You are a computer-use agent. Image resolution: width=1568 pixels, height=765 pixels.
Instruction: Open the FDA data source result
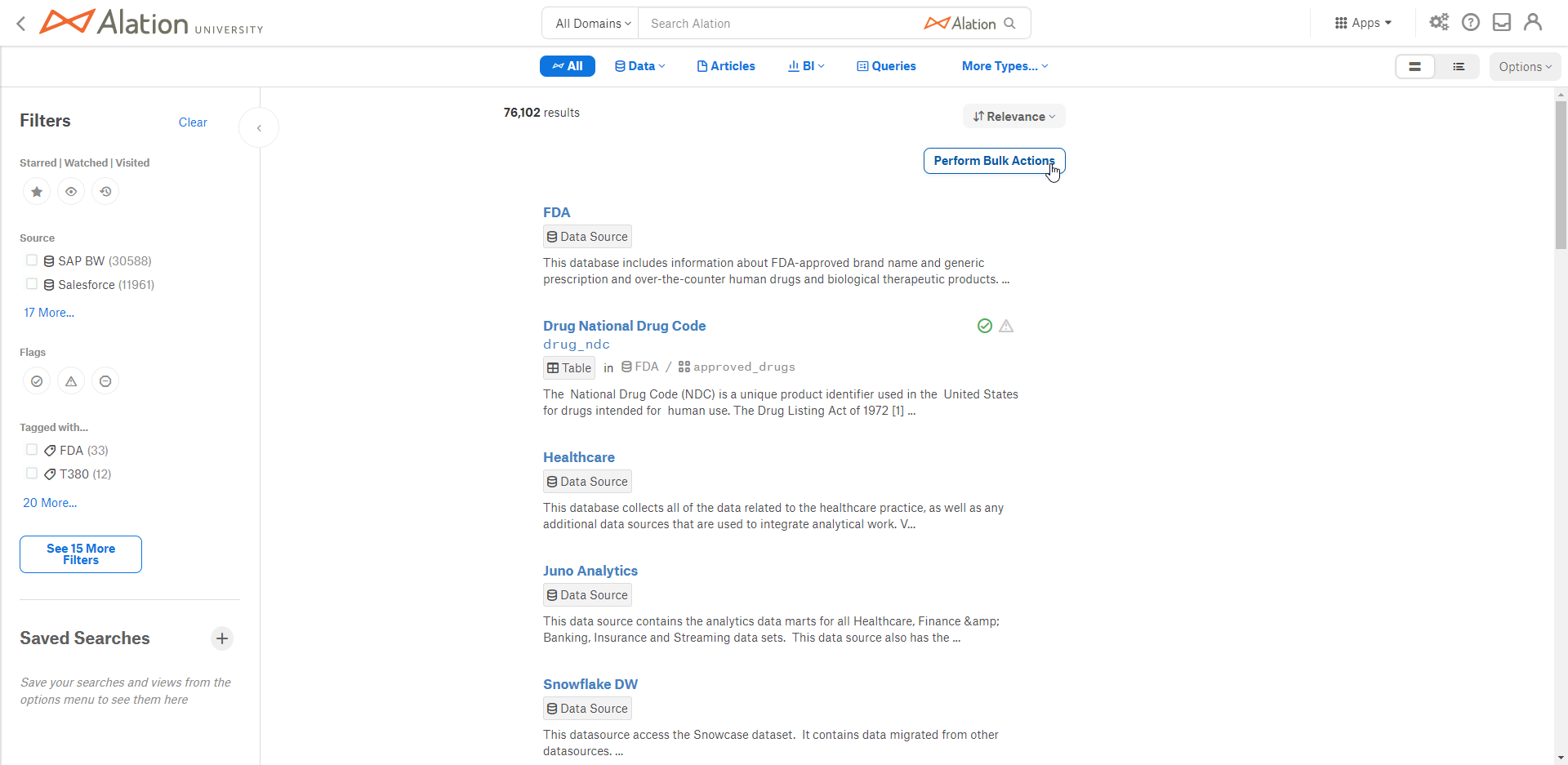(556, 212)
